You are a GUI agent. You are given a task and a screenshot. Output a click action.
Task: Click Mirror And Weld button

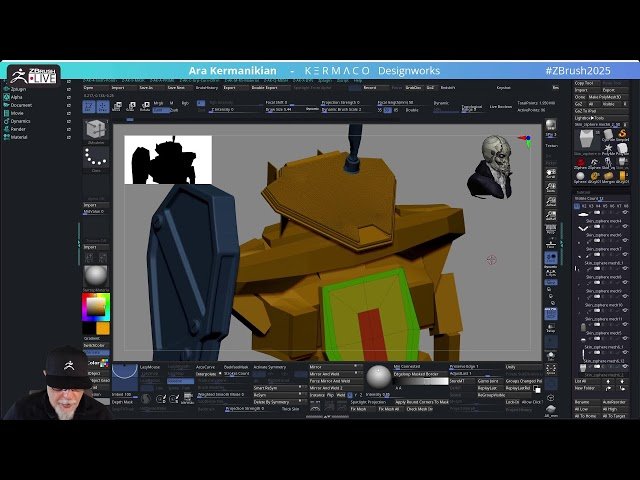[x=336, y=374]
